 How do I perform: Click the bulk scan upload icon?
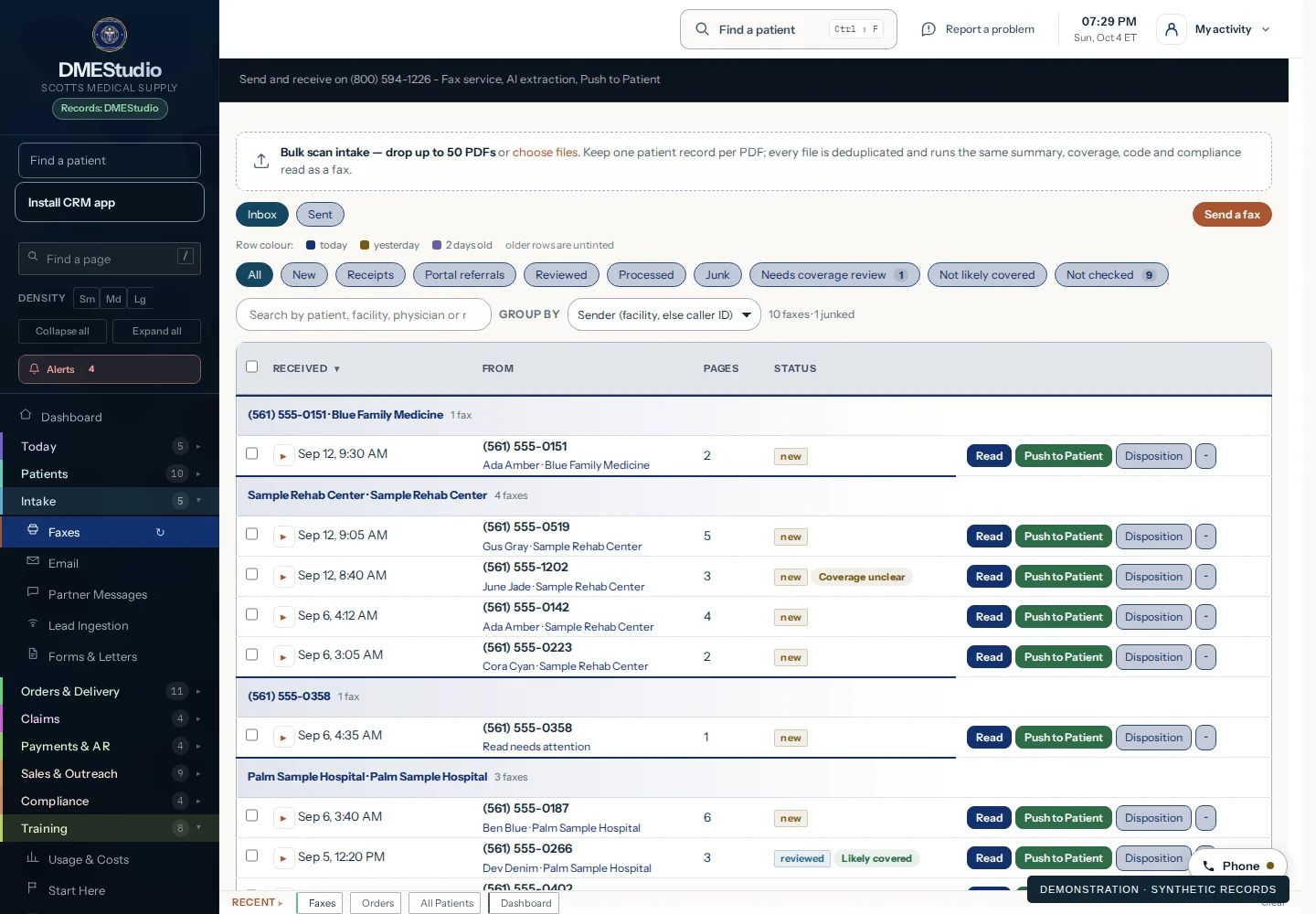[261, 161]
